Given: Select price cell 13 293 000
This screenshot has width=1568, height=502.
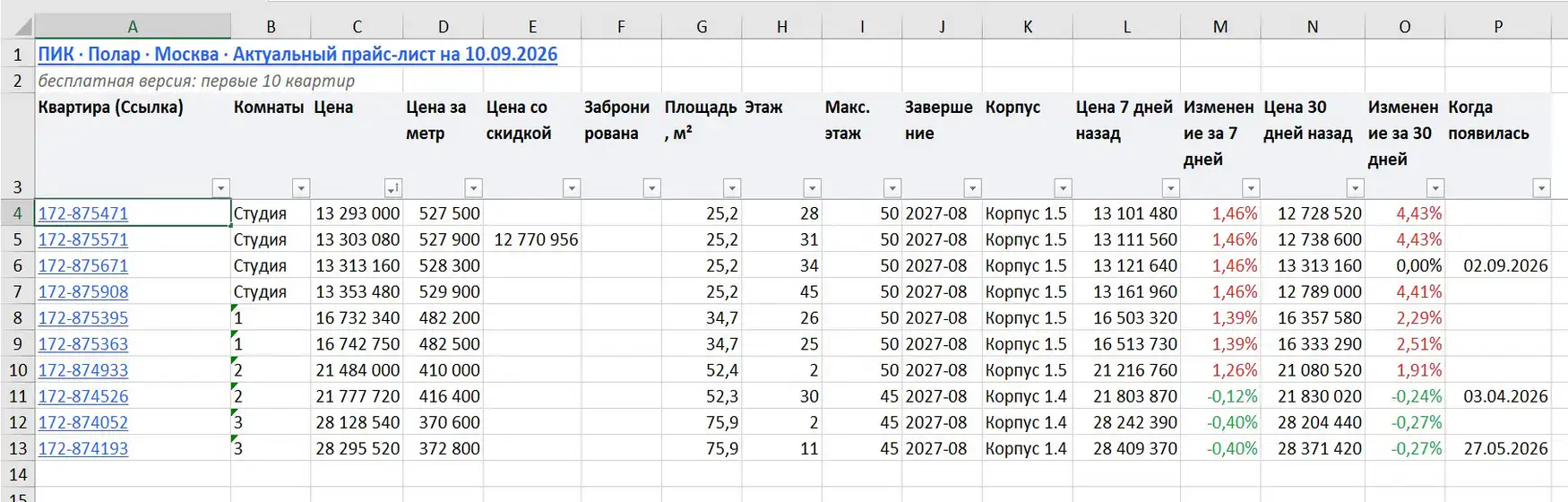Looking at the screenshot, I should coord(357,213).
